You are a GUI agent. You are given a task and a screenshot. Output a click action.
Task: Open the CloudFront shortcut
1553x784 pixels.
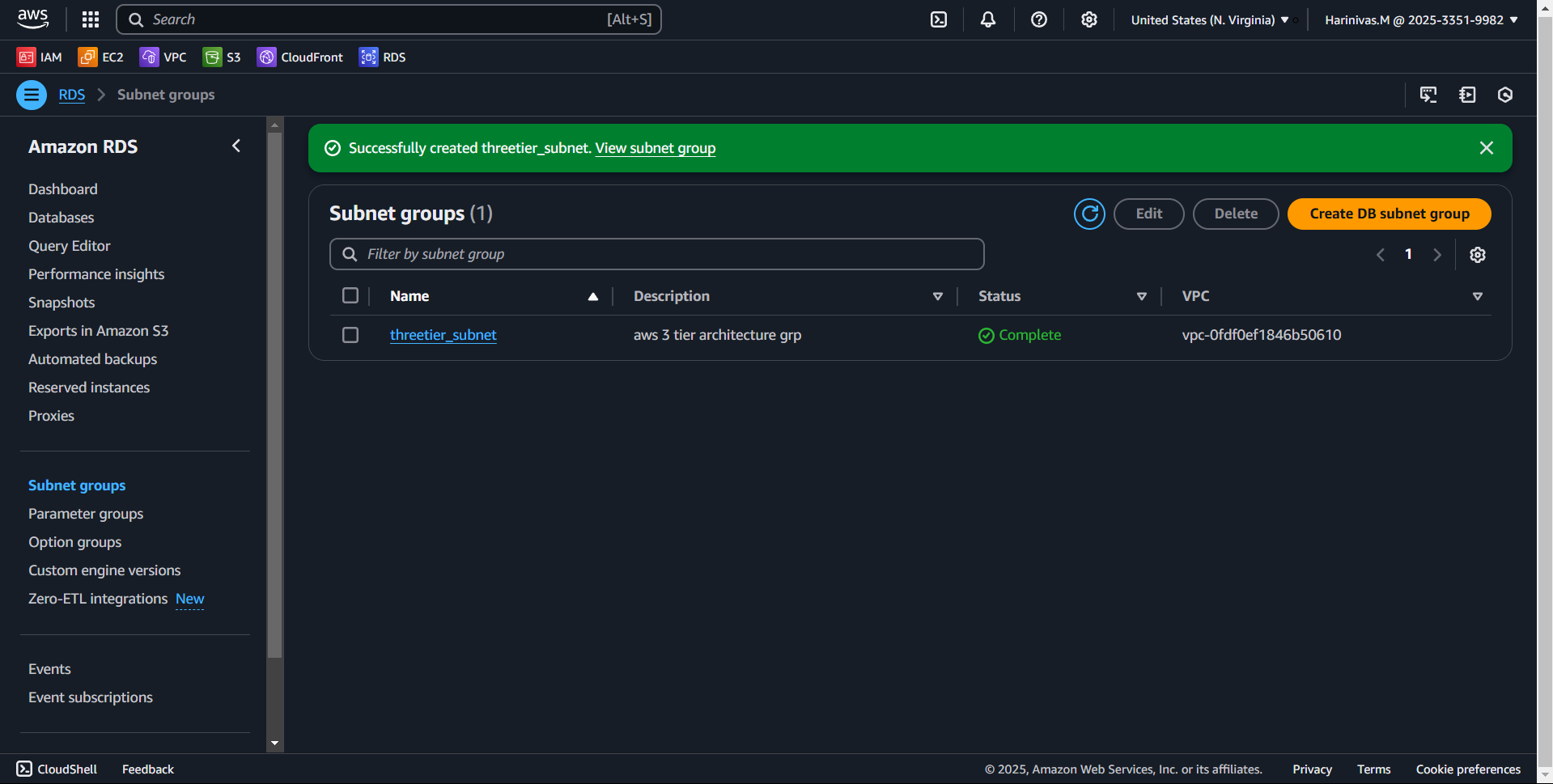(300, 57)
